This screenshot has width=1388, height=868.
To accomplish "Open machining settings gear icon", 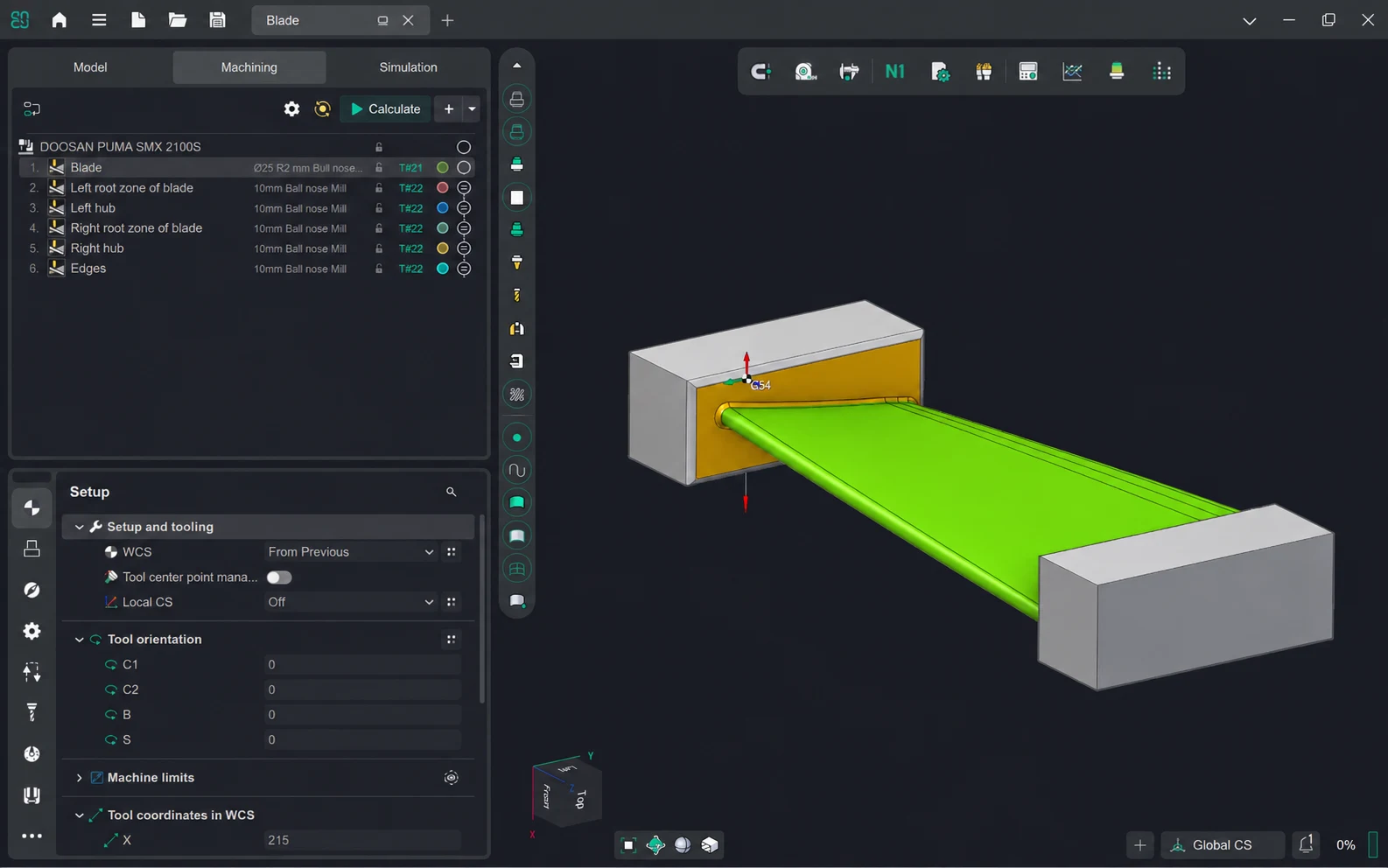I will click(x=291, y=108).
